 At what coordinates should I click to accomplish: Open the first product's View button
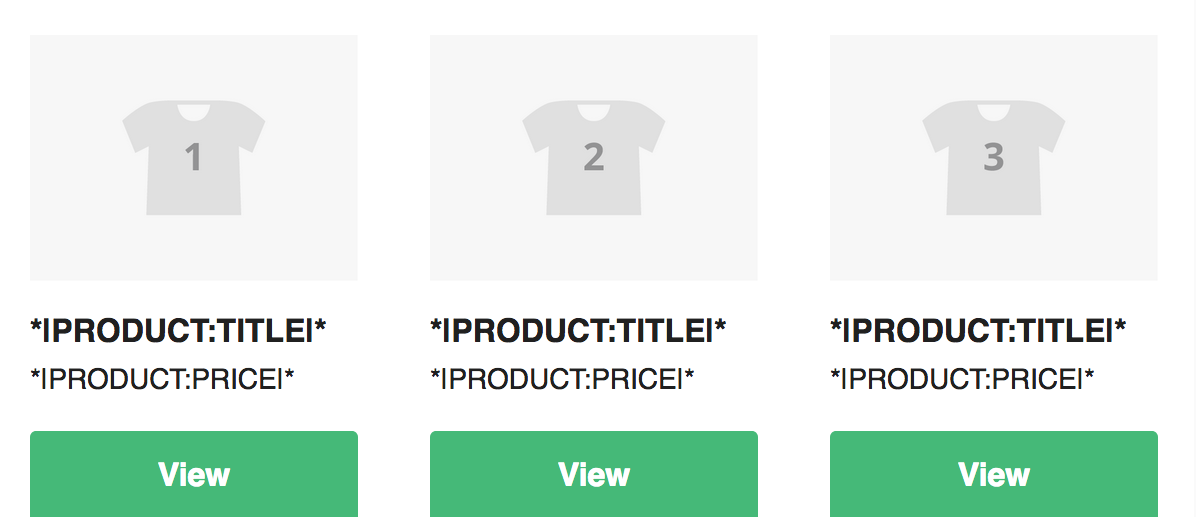coord(194,474)
